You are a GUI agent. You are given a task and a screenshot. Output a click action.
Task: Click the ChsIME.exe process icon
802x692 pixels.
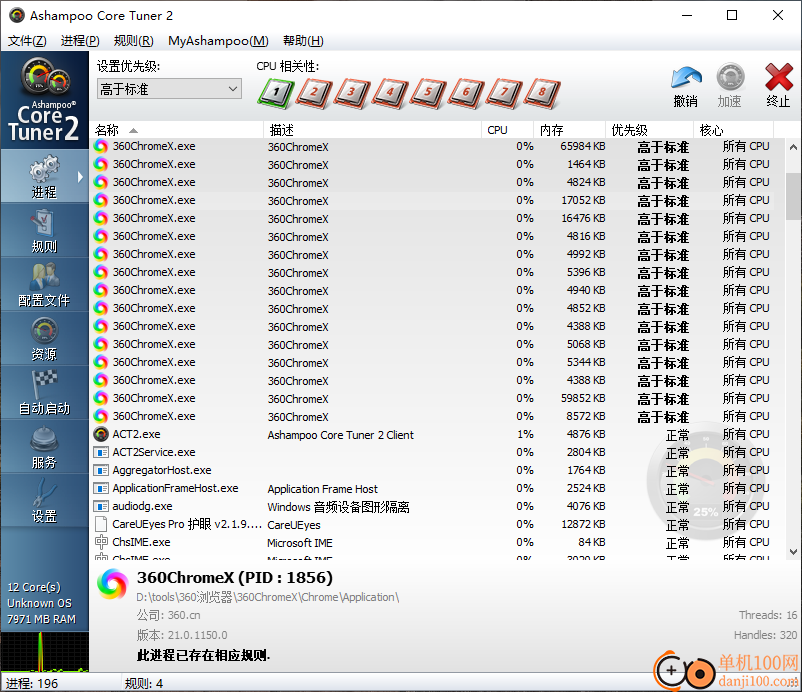click(x=101, y=542)
